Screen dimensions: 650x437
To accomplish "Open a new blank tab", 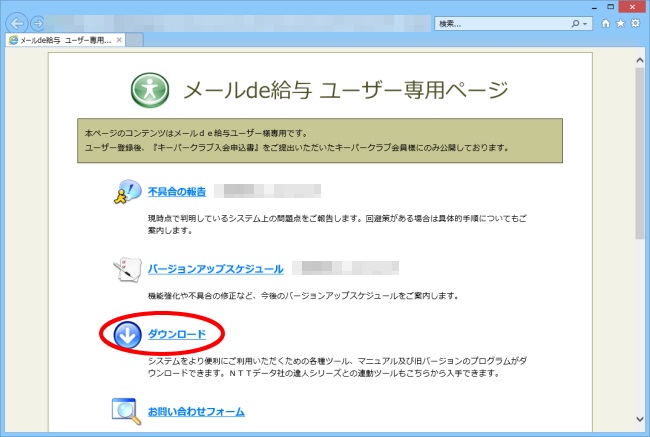I will click(134, 40).
